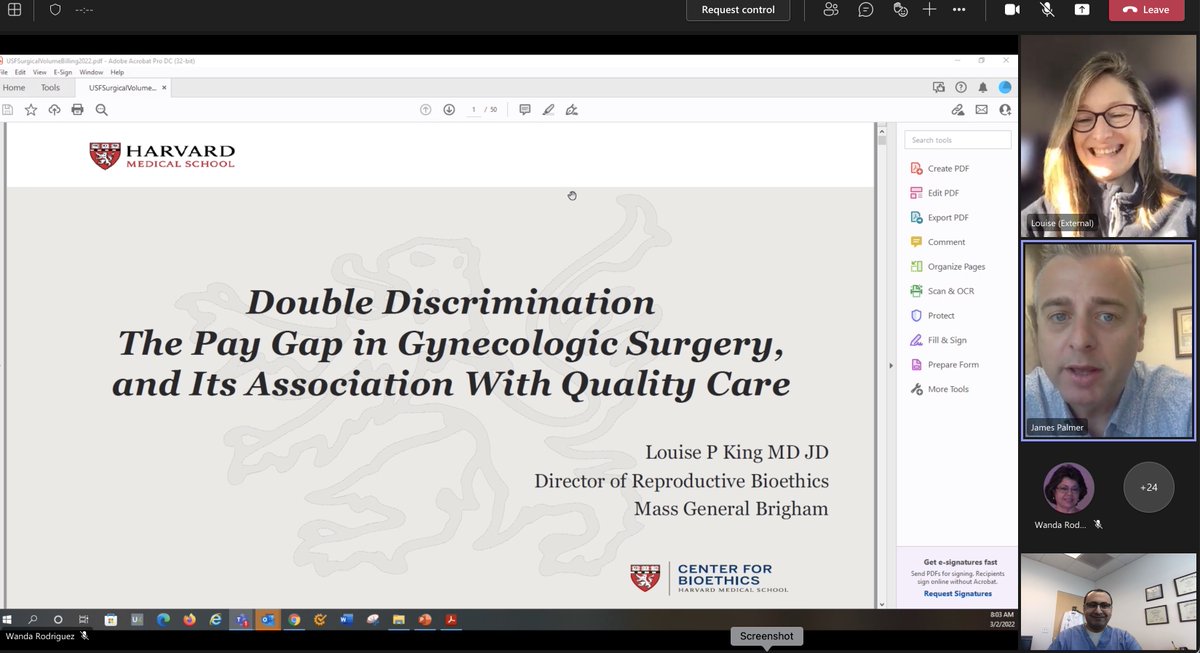
Task: Click the Acrobat send by email icon
Action: point(981,110)
